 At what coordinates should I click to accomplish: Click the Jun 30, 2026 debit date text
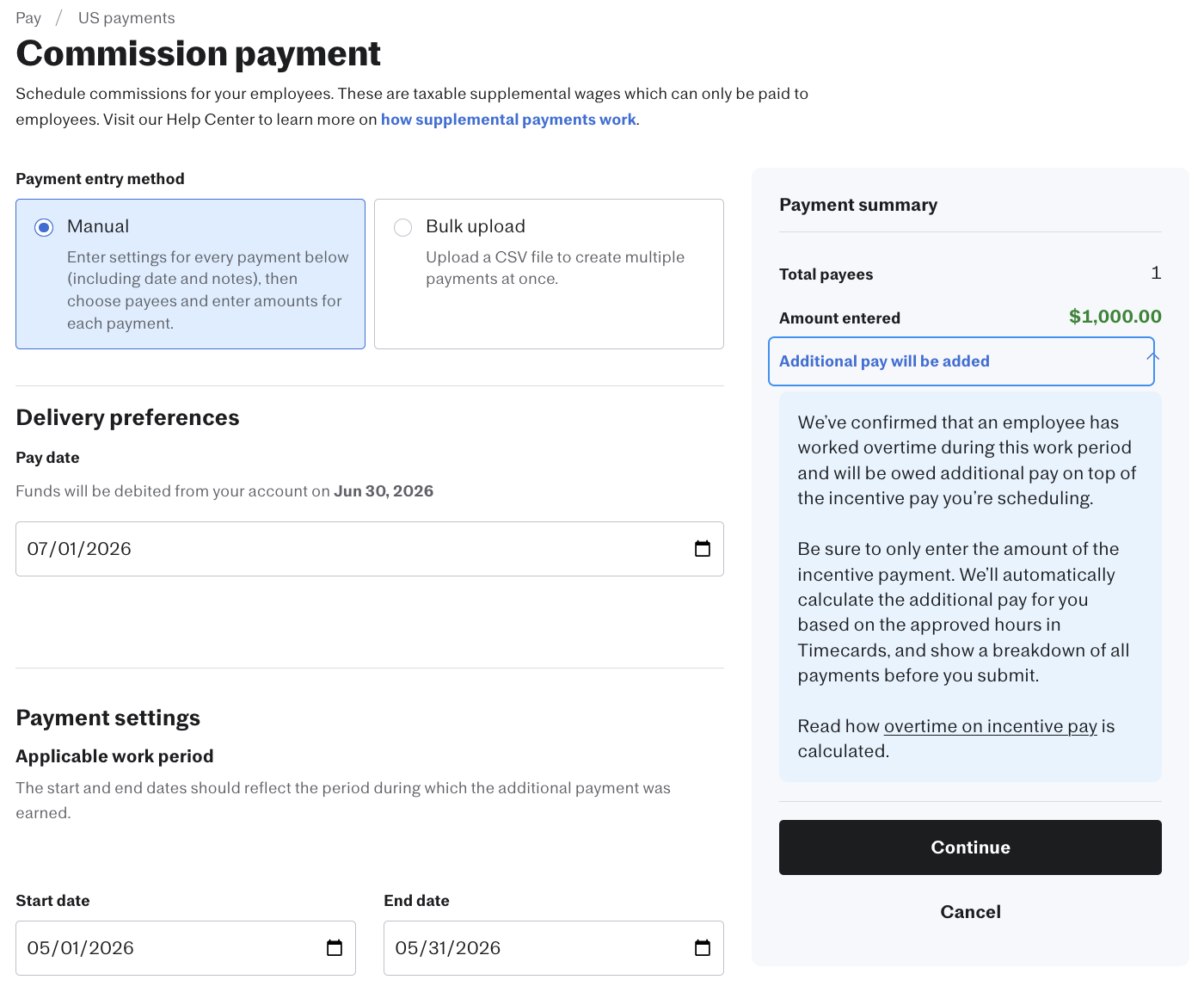click(x=384, y=491)
